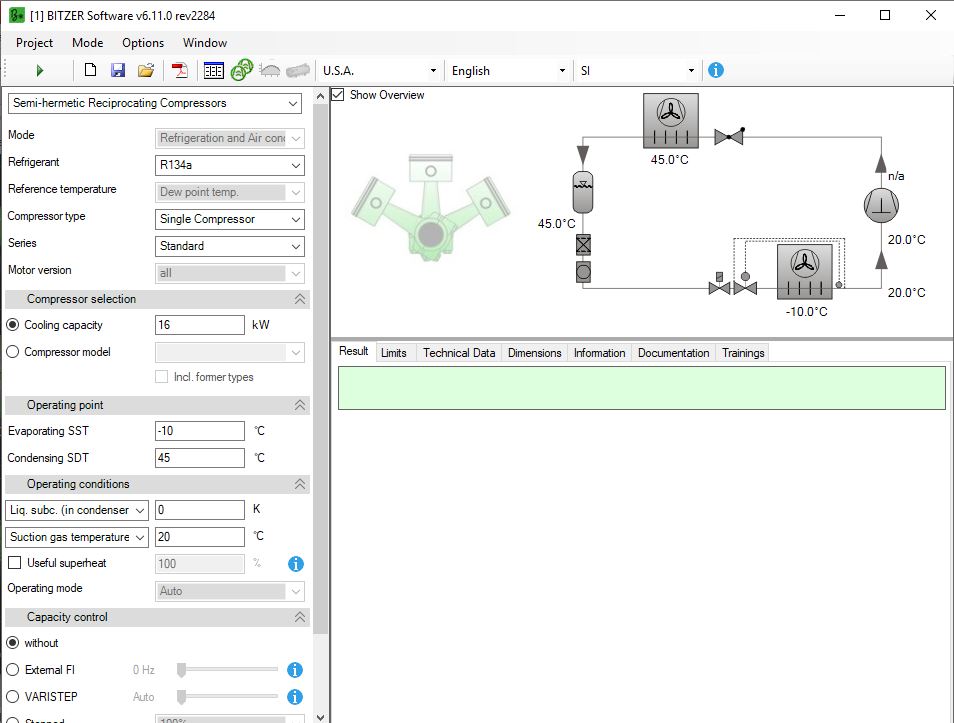This screenshot has height=723, width=954.
Task: Click the Condensing SDT input field
Action: [200, 458]
